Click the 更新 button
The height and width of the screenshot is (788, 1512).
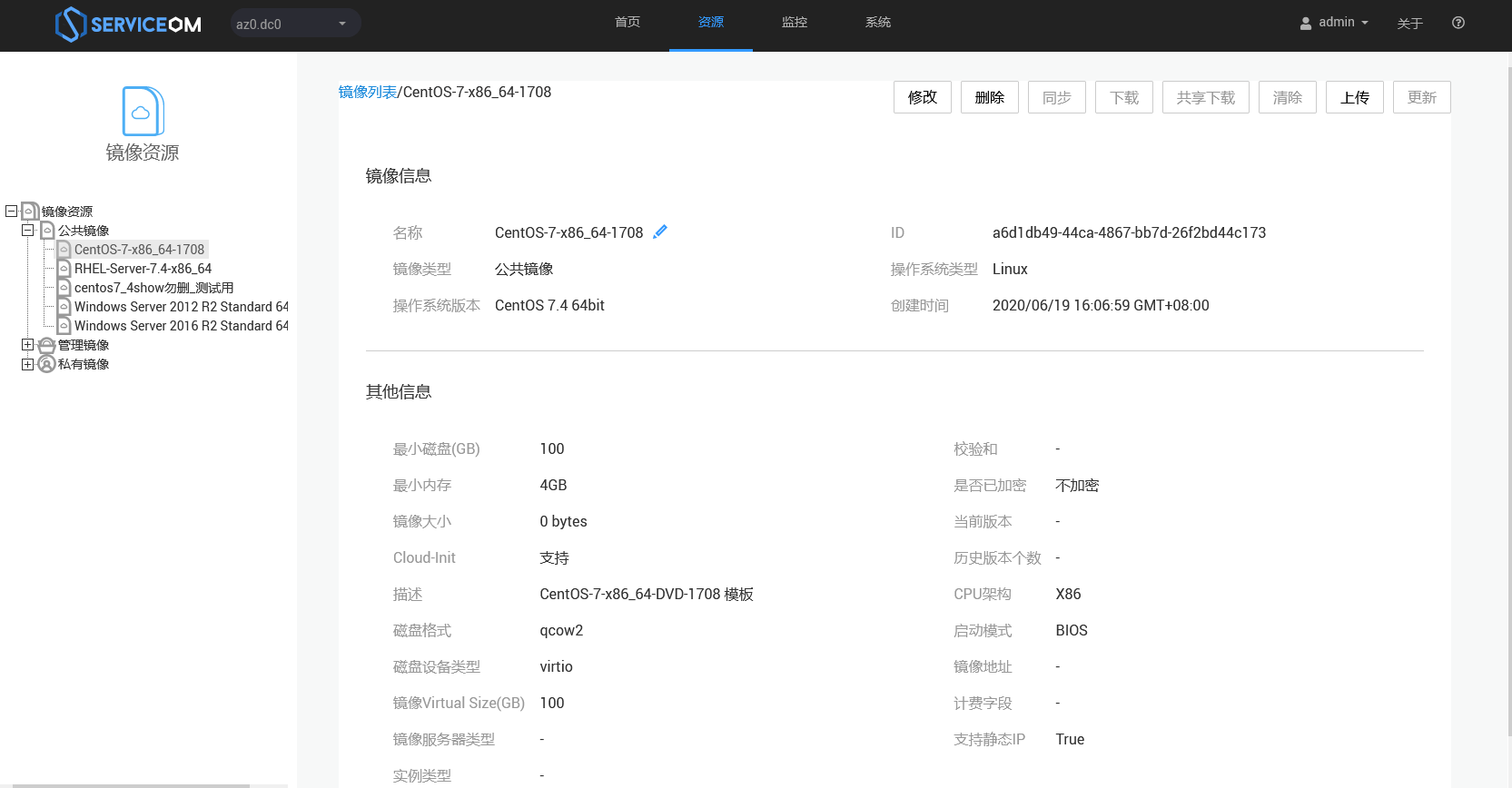pyautogui.click(x=1422, y=97)
